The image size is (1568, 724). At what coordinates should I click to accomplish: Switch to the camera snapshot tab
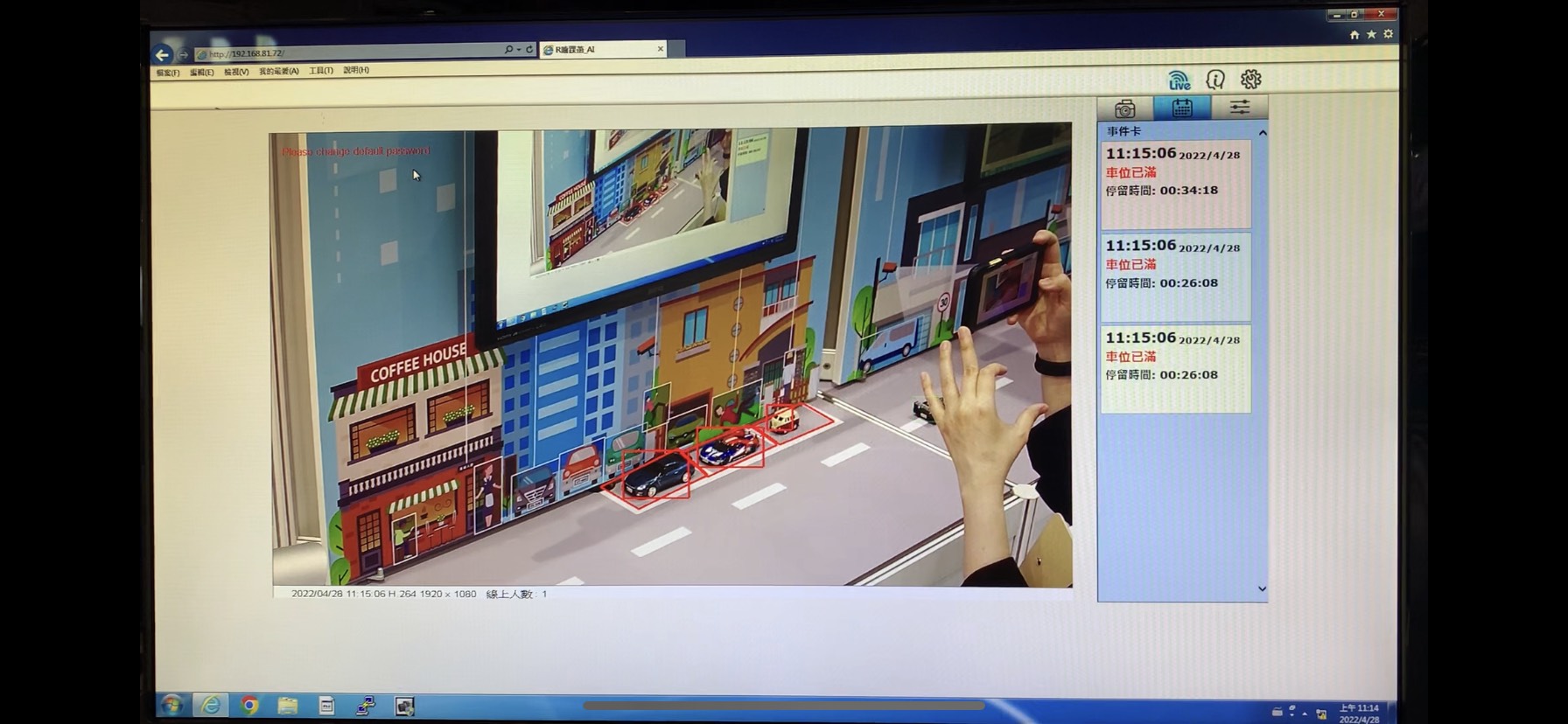point(1125,108)
